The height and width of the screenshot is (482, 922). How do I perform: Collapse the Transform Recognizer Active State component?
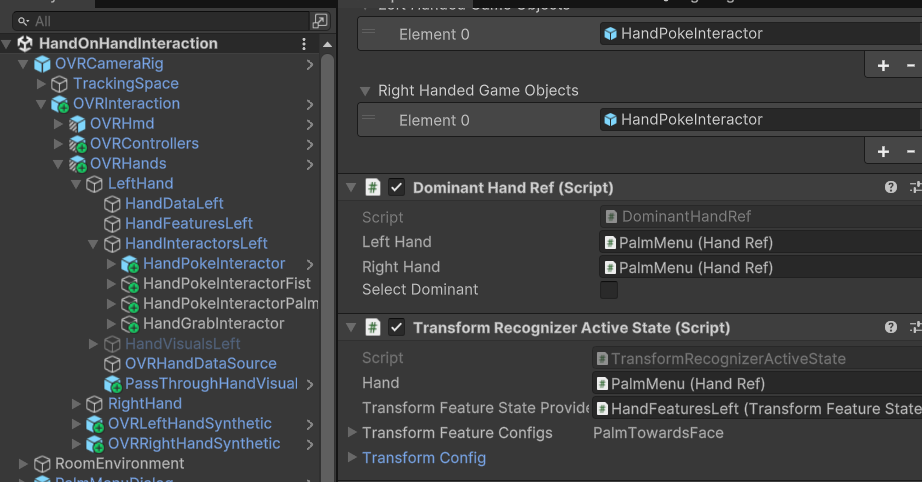[x=351, y=327]
